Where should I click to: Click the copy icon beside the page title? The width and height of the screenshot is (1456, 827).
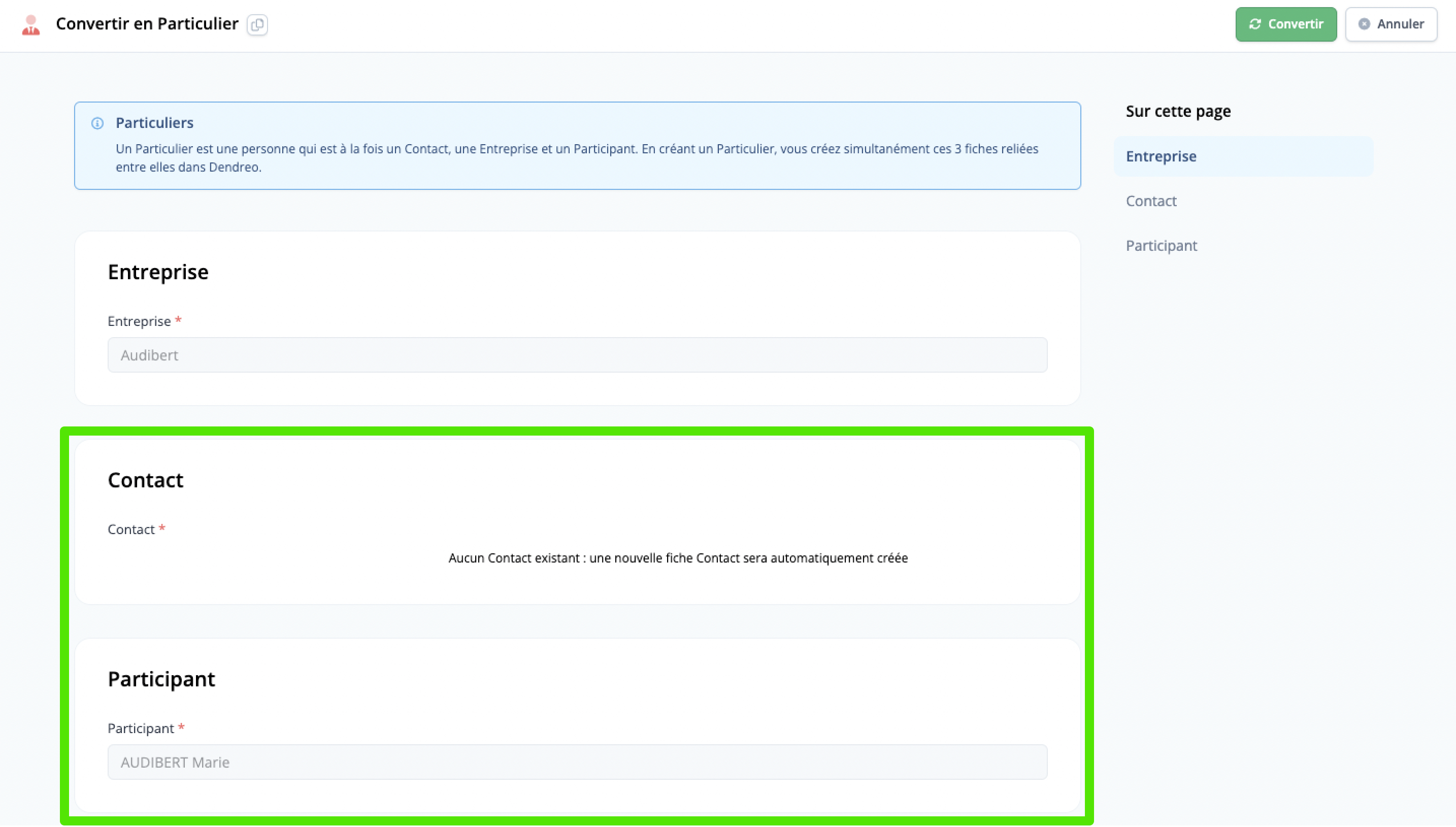point(257,24)
